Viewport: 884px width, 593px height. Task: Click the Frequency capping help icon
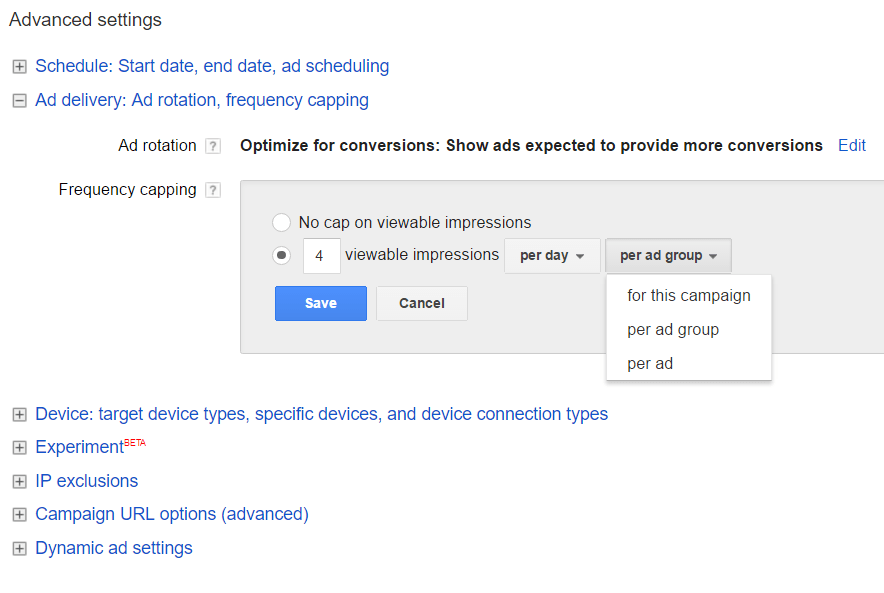[211, 189]
